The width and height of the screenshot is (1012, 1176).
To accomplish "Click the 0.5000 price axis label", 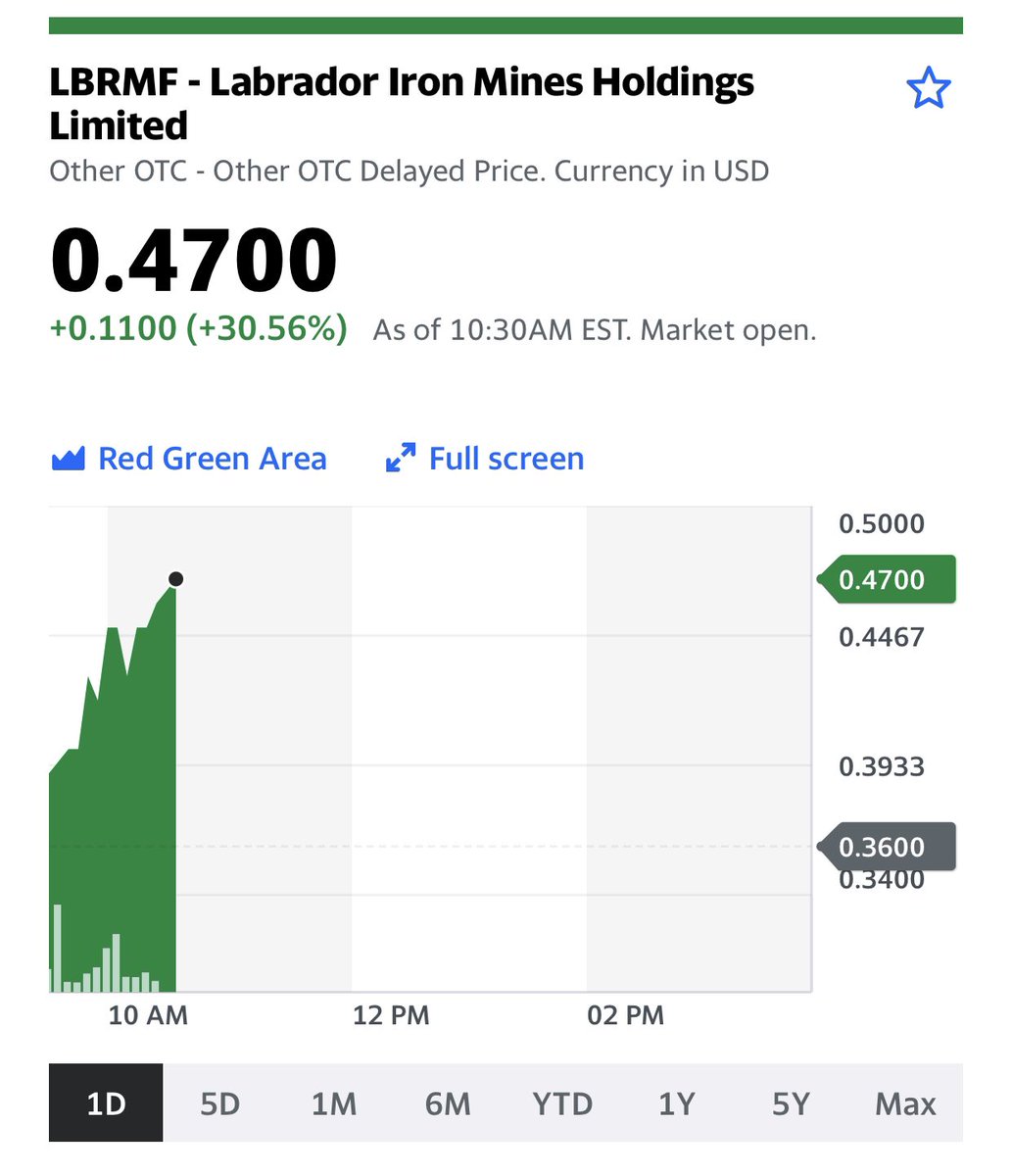I will pos(882,523).
